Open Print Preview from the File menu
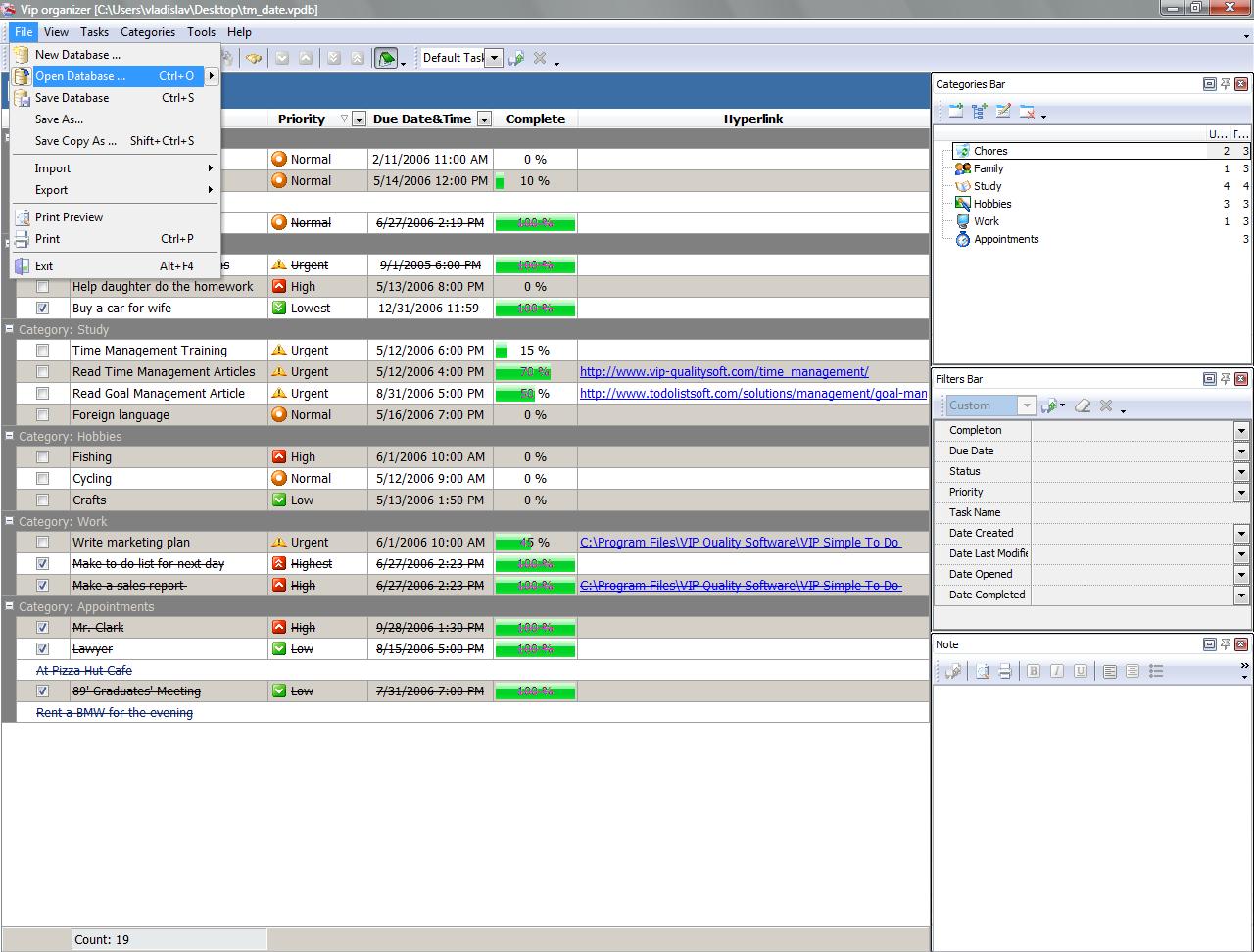 70,216
